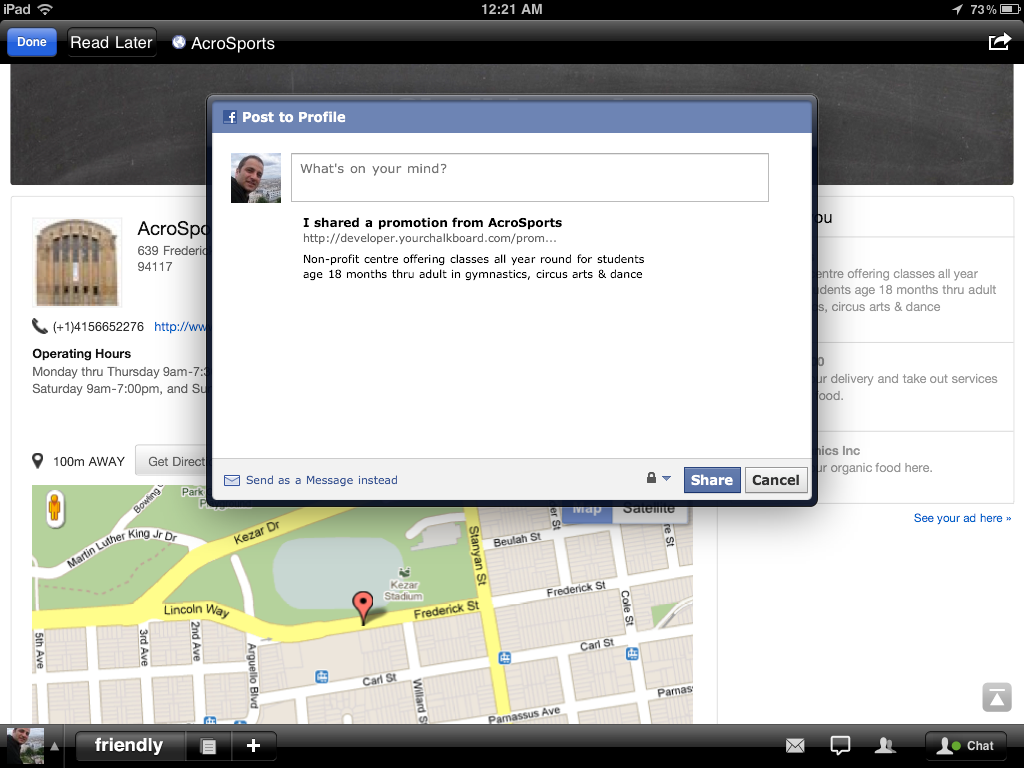The width and height of the screenshot is (1024, 768).
Task: Tap the location services arrow in status bar
Action: click(x=957, y=9)
